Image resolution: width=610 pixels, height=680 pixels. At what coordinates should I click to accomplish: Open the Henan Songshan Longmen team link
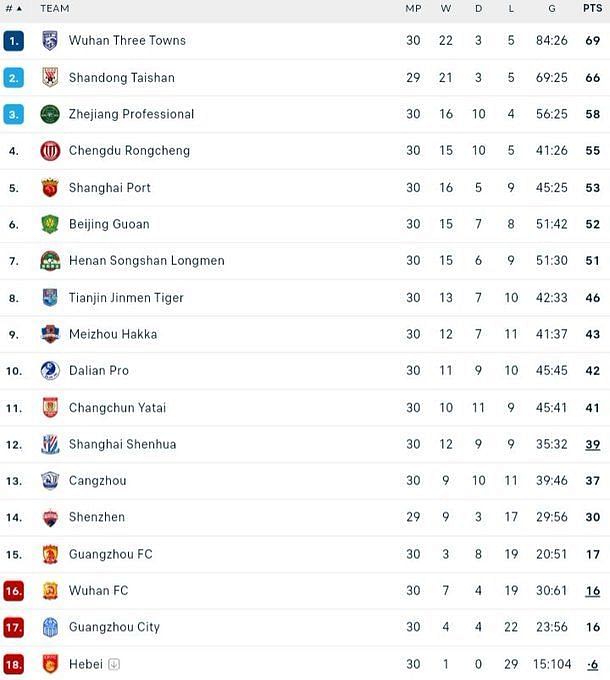point(147,261)
